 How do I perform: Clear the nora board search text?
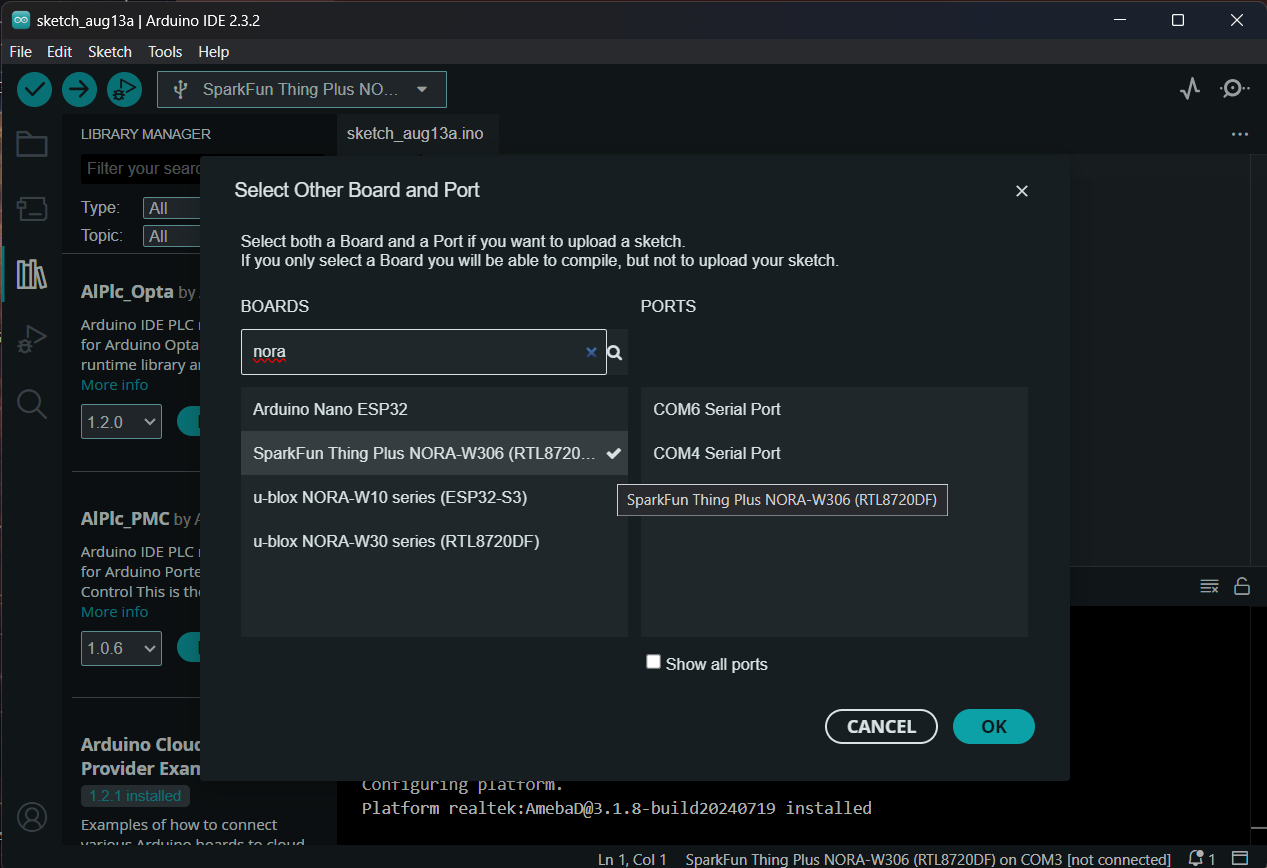click(591, 352)
